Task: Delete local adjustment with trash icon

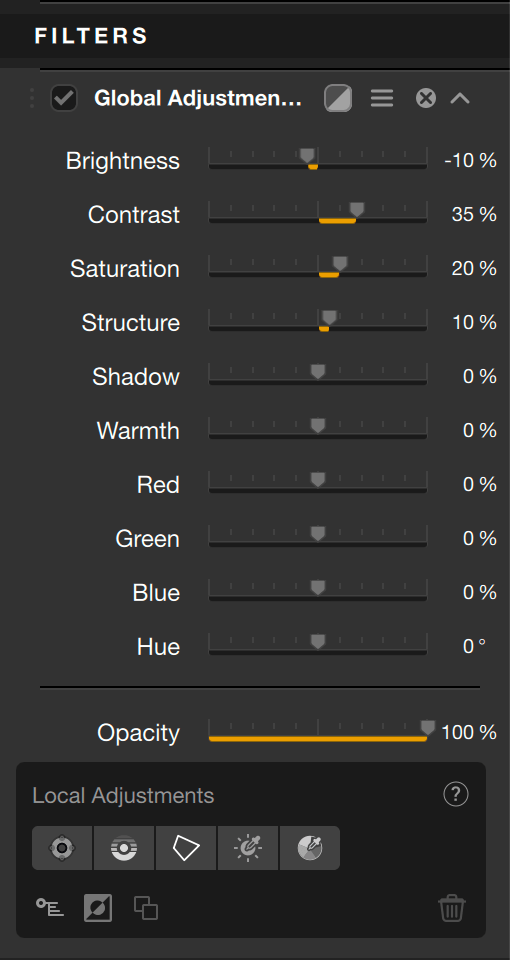Action: pyautogui.click(x=452, y=907)
